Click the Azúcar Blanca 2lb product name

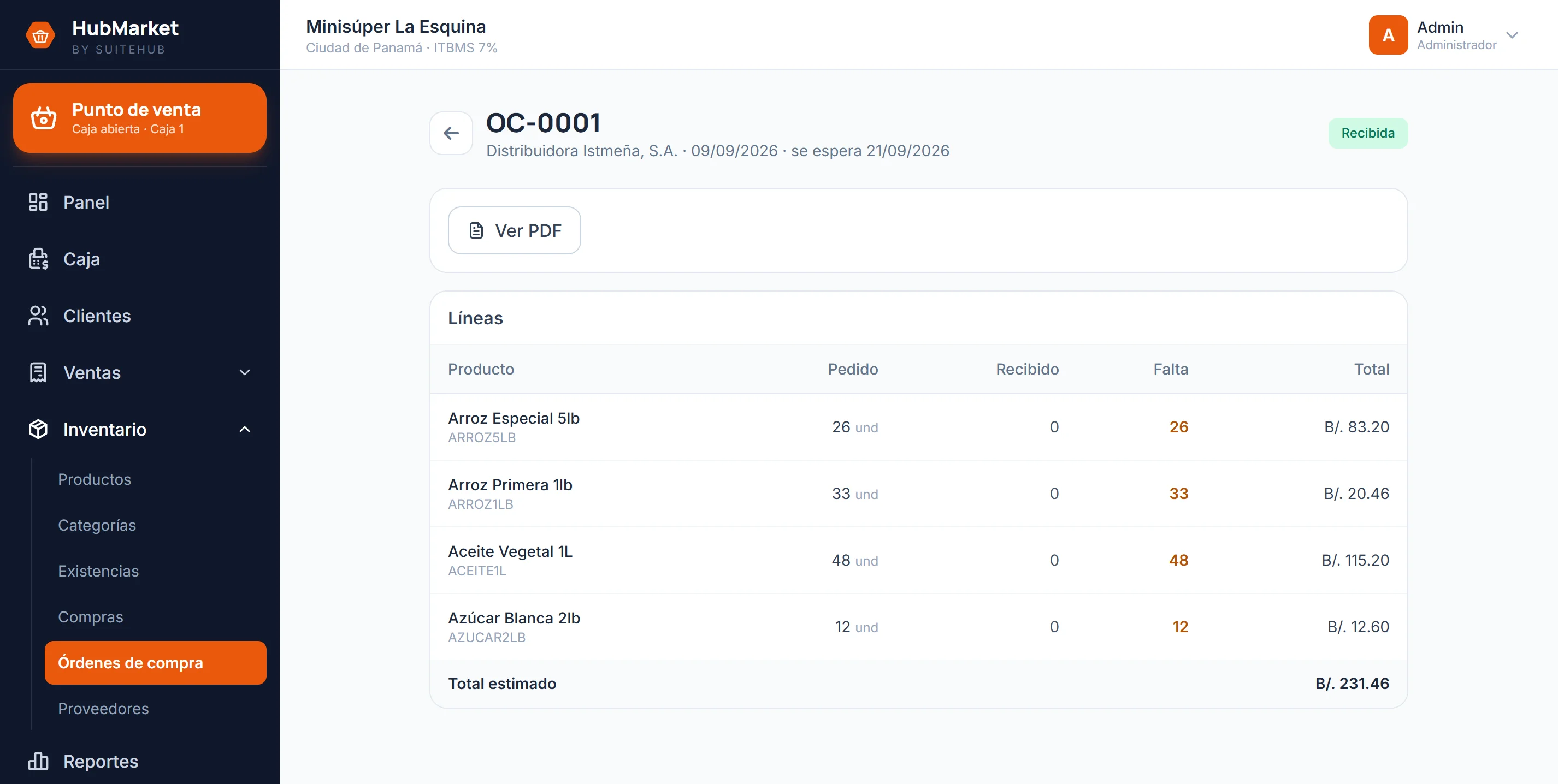514,618
